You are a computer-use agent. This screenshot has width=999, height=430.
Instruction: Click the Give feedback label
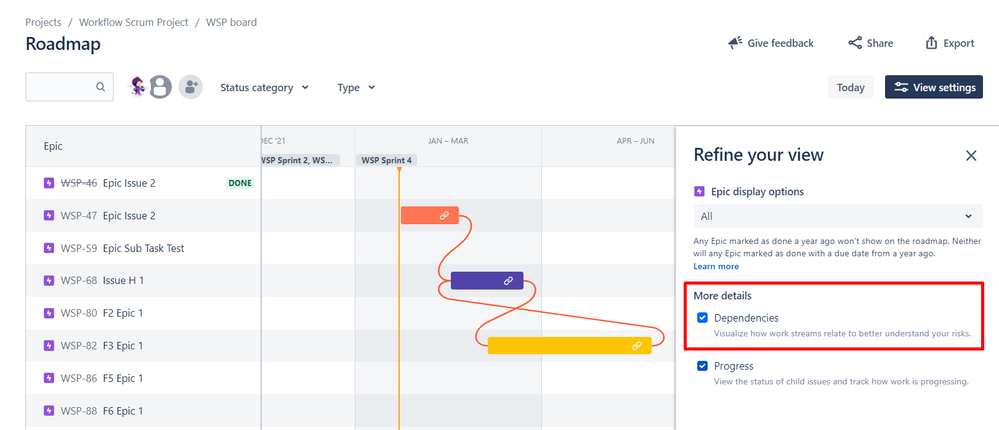click(780, 43)
